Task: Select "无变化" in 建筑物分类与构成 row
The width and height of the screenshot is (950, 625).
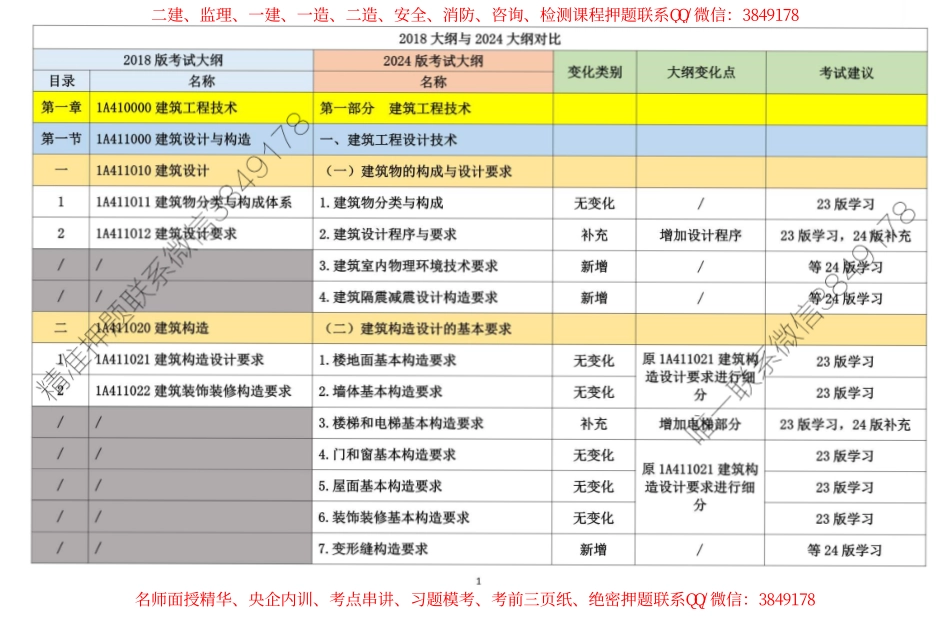Action: tap(594, 203)
